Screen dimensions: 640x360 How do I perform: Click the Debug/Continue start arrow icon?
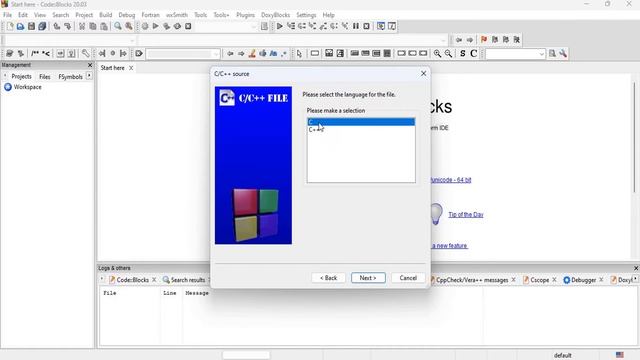(280, 26)
